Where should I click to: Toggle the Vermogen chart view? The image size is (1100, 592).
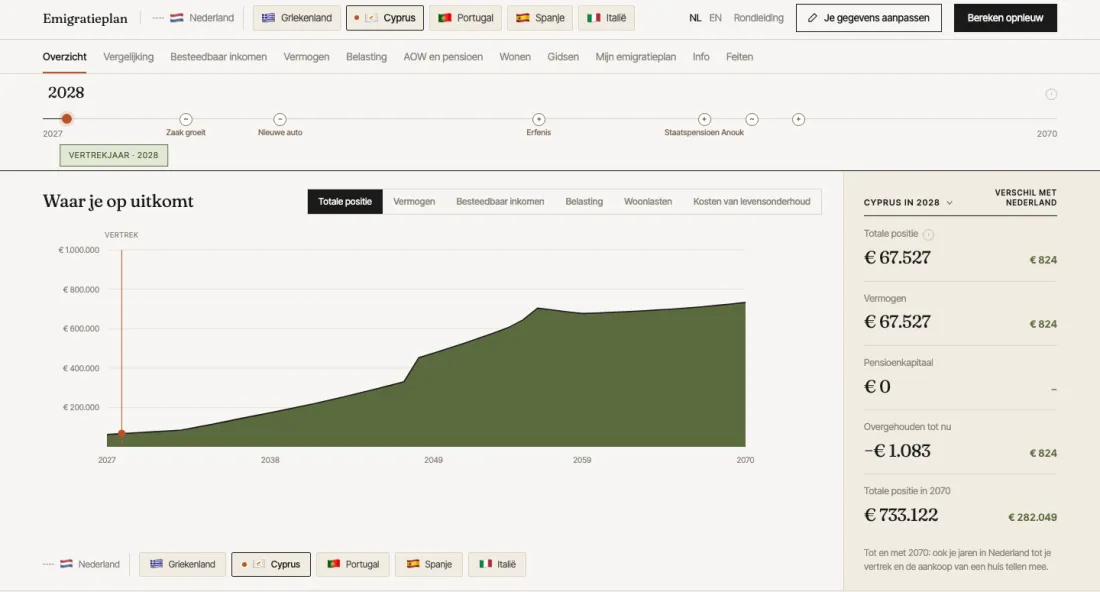pyautogui.click(x=414, y=202)
